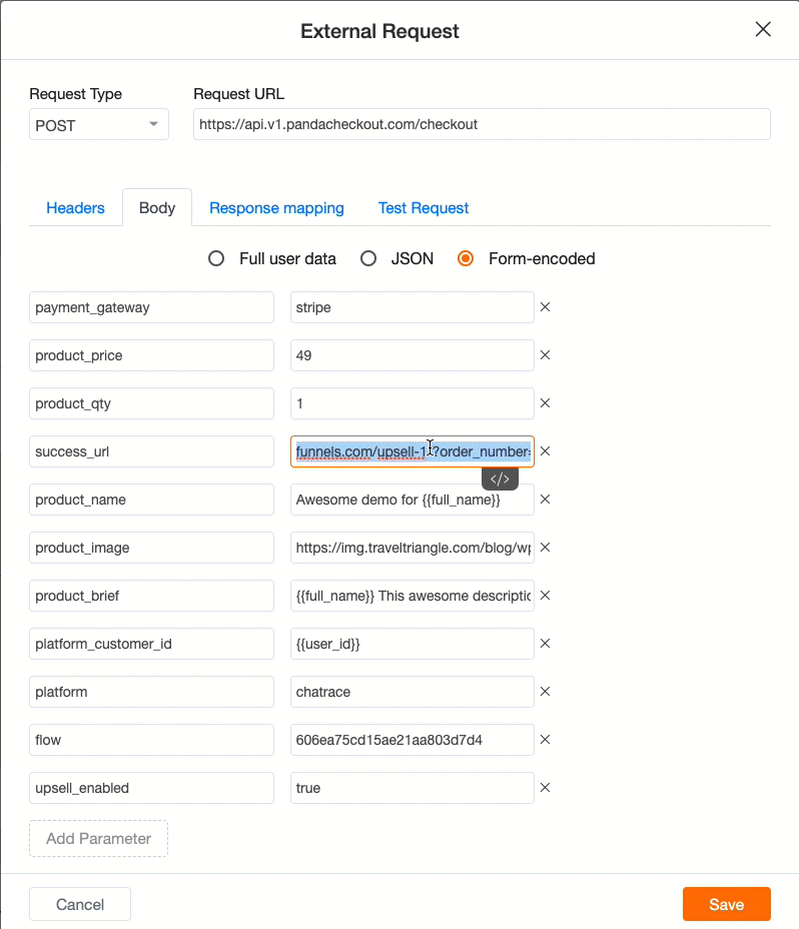Image resolution: width=799 pixels, height=929 pixels.
Task: Delete the product_image parameter
Action: [x=545, y=547]
